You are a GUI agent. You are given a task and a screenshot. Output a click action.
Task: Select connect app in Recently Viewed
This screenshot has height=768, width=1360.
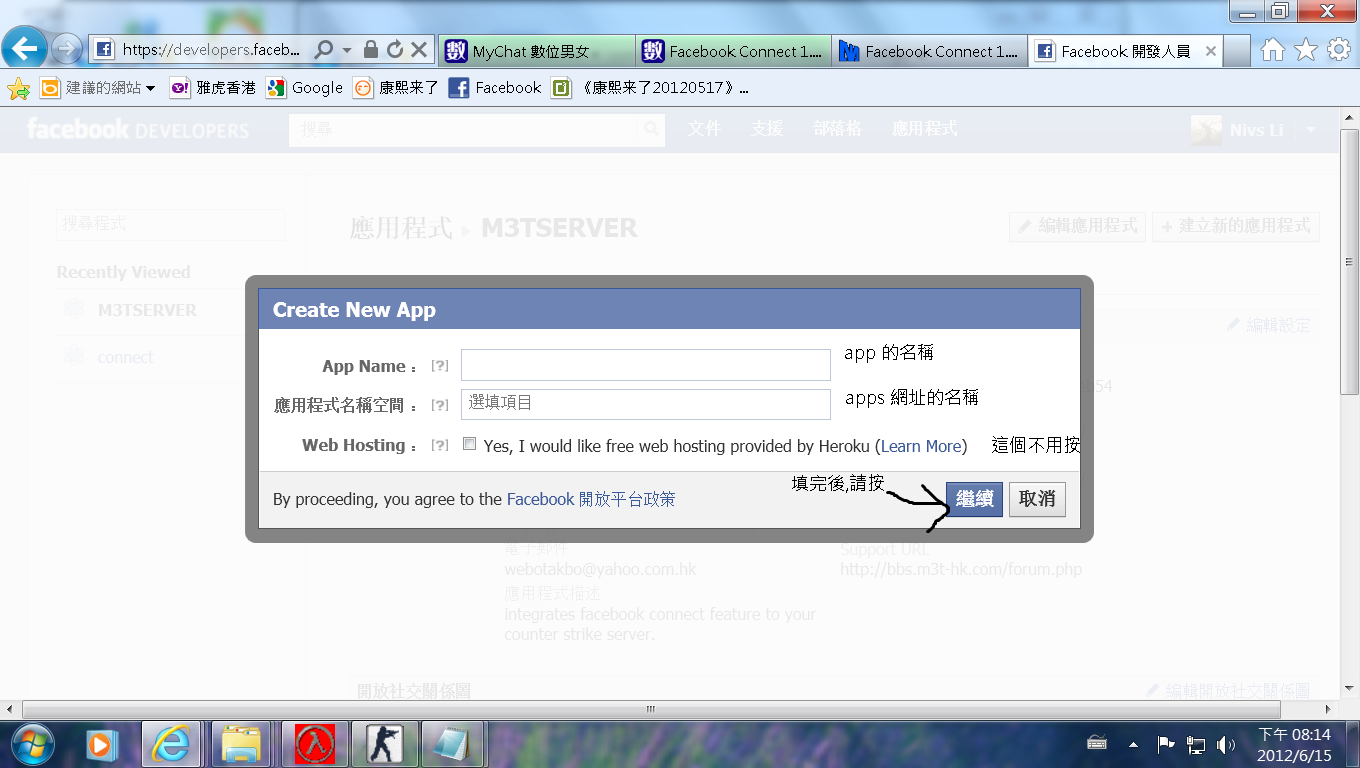point(125,357)
